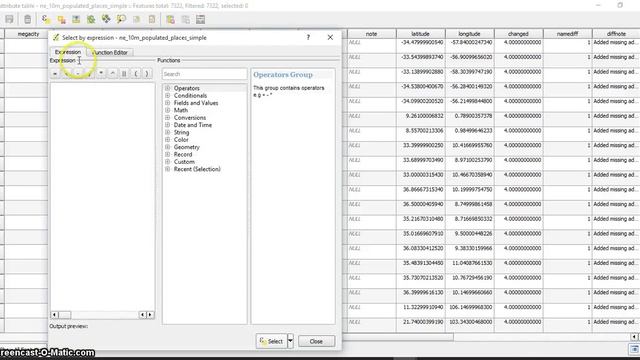Expand the Conversions group

pyautogui.click(x=167, y=118)
